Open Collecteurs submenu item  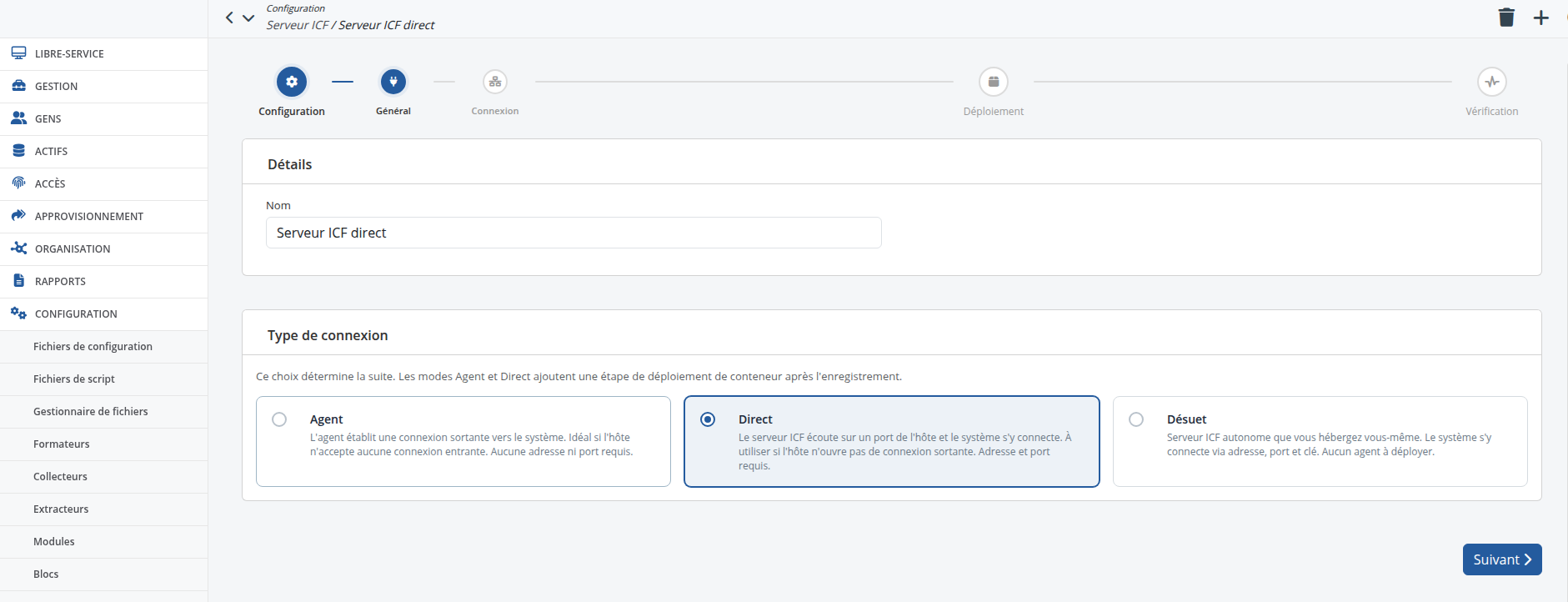click(x=104, y=477)
